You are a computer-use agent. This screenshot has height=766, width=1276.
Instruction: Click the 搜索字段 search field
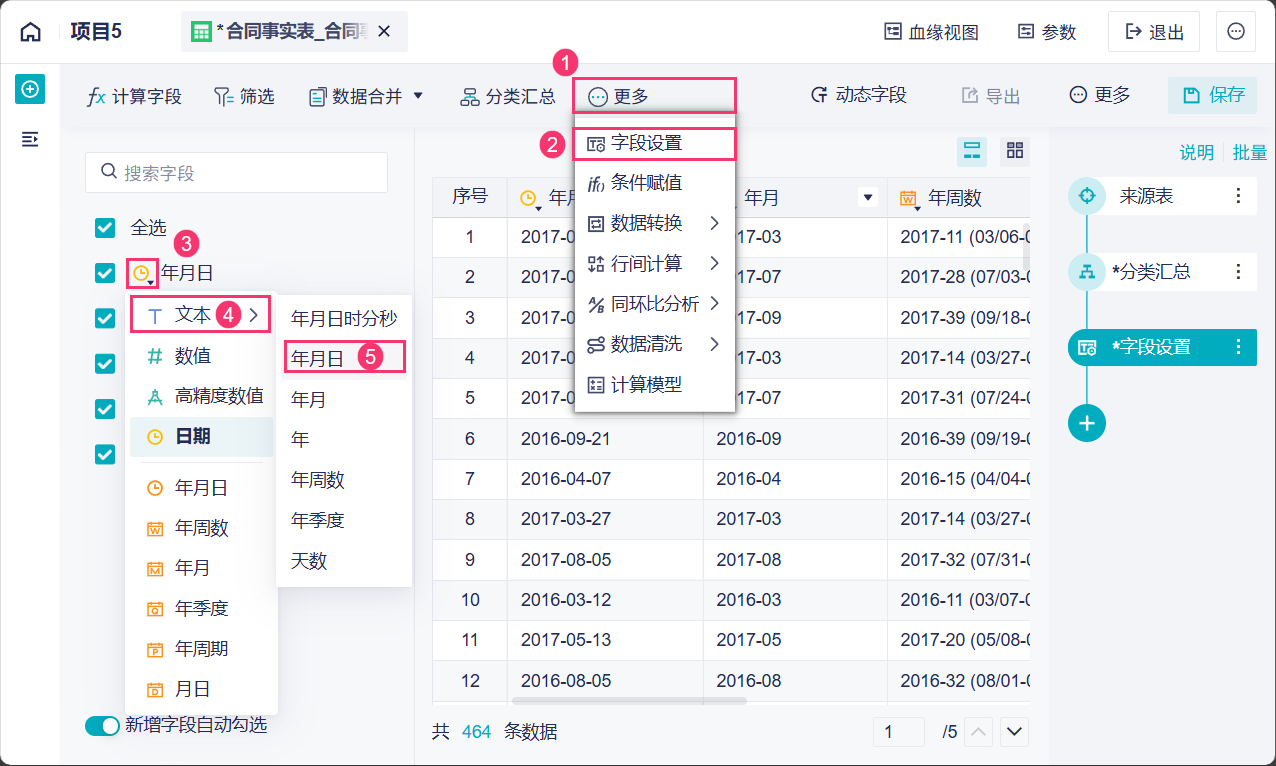pos(236,173)
